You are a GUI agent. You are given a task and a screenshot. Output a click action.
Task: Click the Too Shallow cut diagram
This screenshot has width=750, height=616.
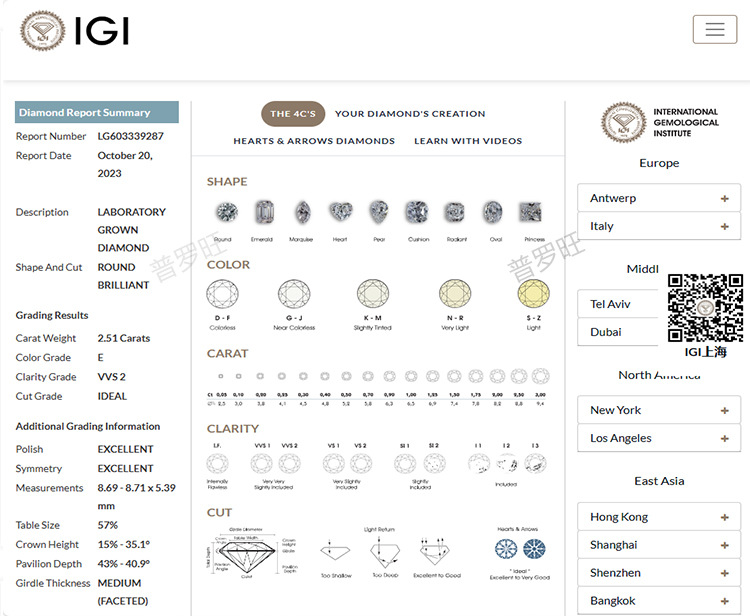click(x=335, y=552)
